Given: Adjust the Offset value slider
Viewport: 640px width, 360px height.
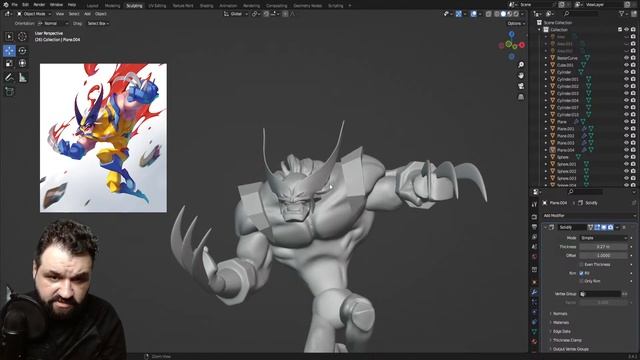Looking at the screenshot, I should [603, 256].
